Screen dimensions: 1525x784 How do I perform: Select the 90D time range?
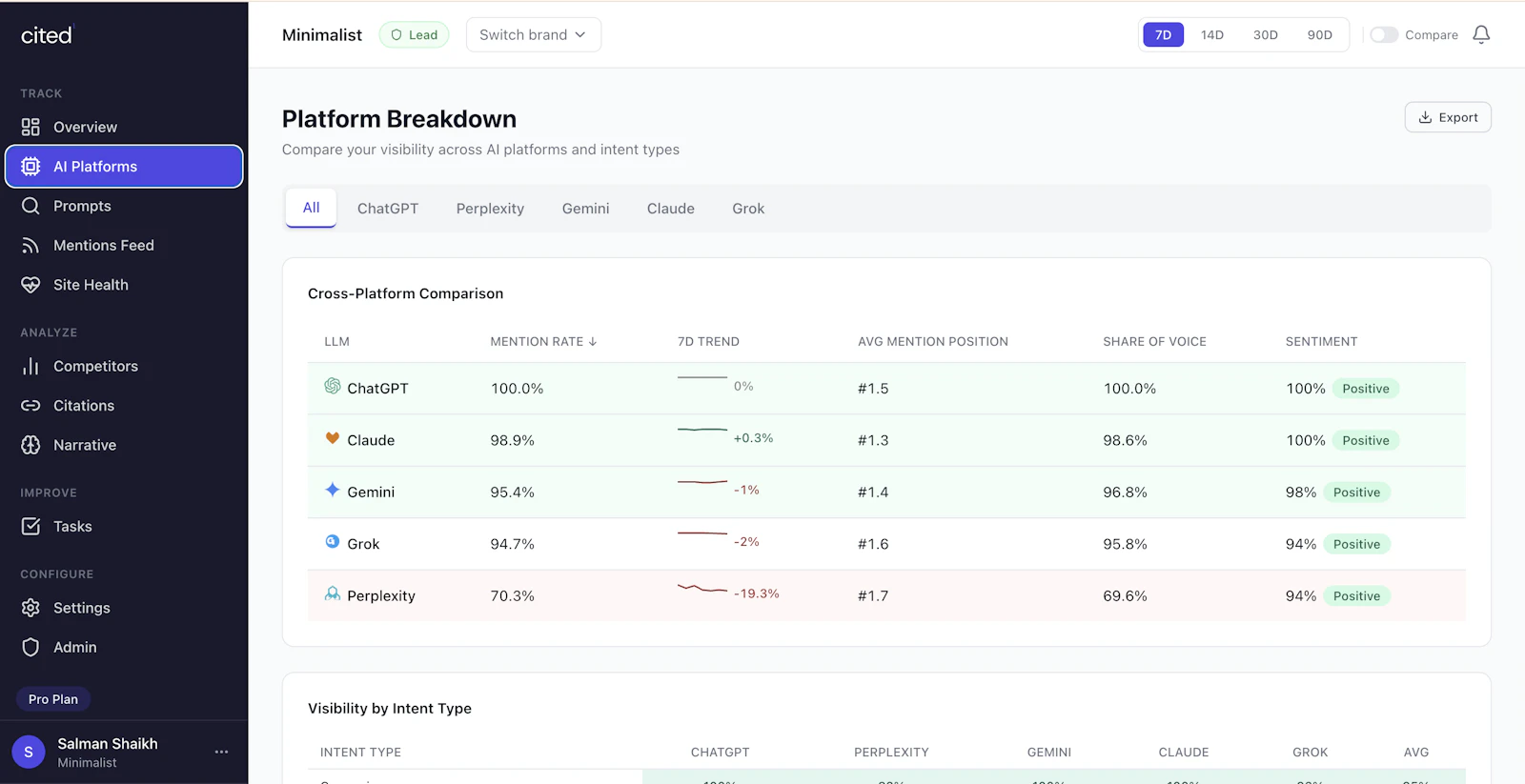(1320, 35)
